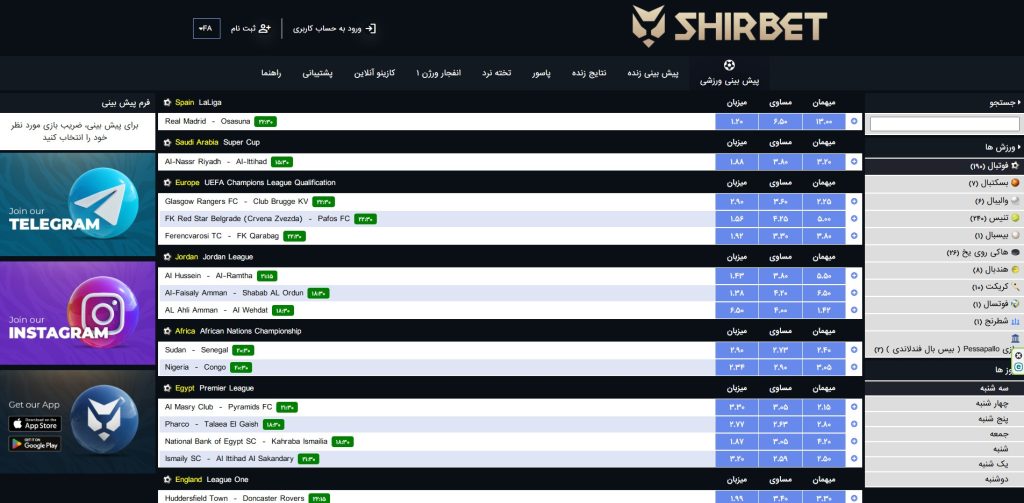Collapse the ورزش ها sports section header
Image resolution: width=1024 pixels, height=503 pixels.
pyautogui.click(x=944, y=147)
